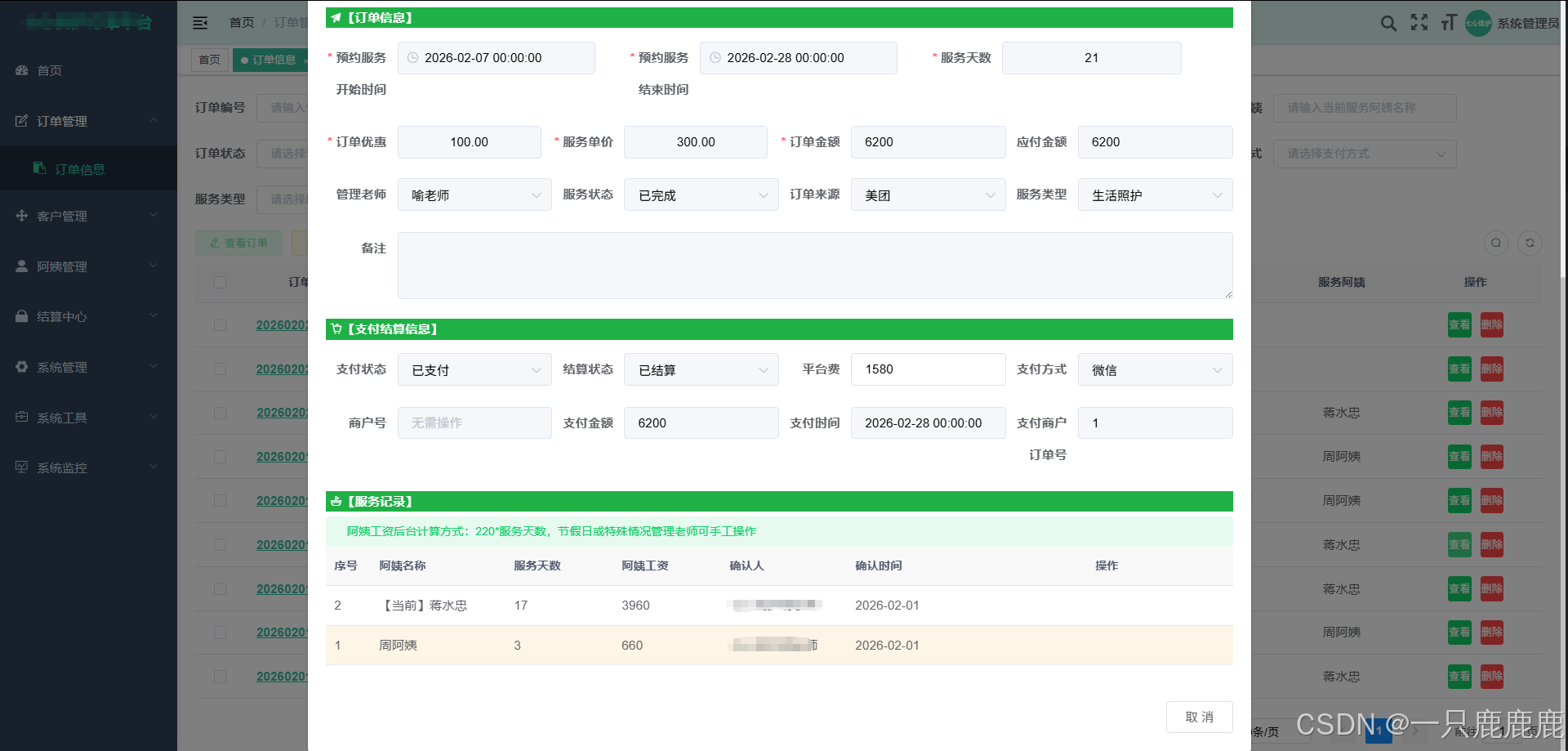
Task: Expand the 系统管理 menu via its chevron
Action: click(x=154, y=367)
